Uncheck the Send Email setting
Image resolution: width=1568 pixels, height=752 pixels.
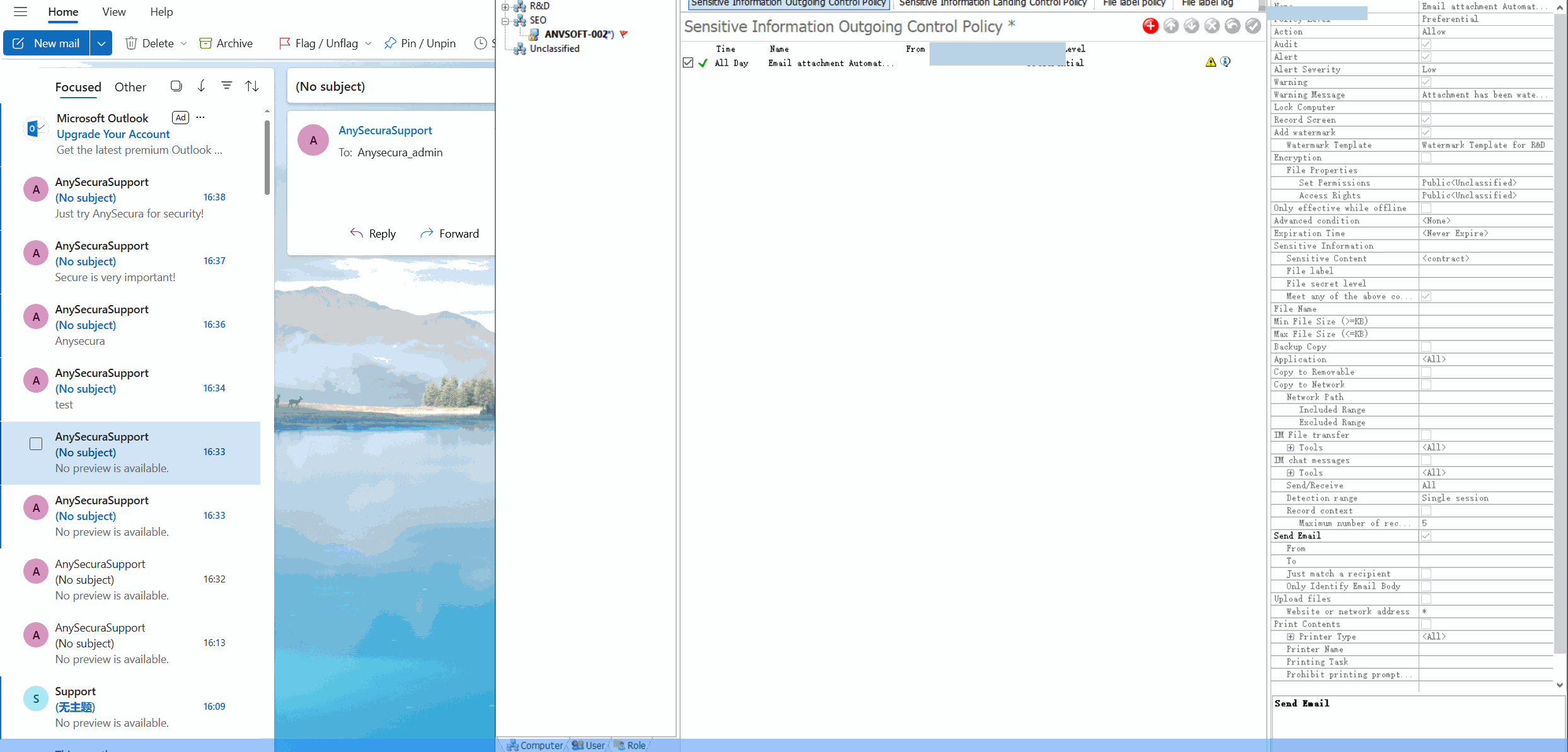pos(1426,535)
